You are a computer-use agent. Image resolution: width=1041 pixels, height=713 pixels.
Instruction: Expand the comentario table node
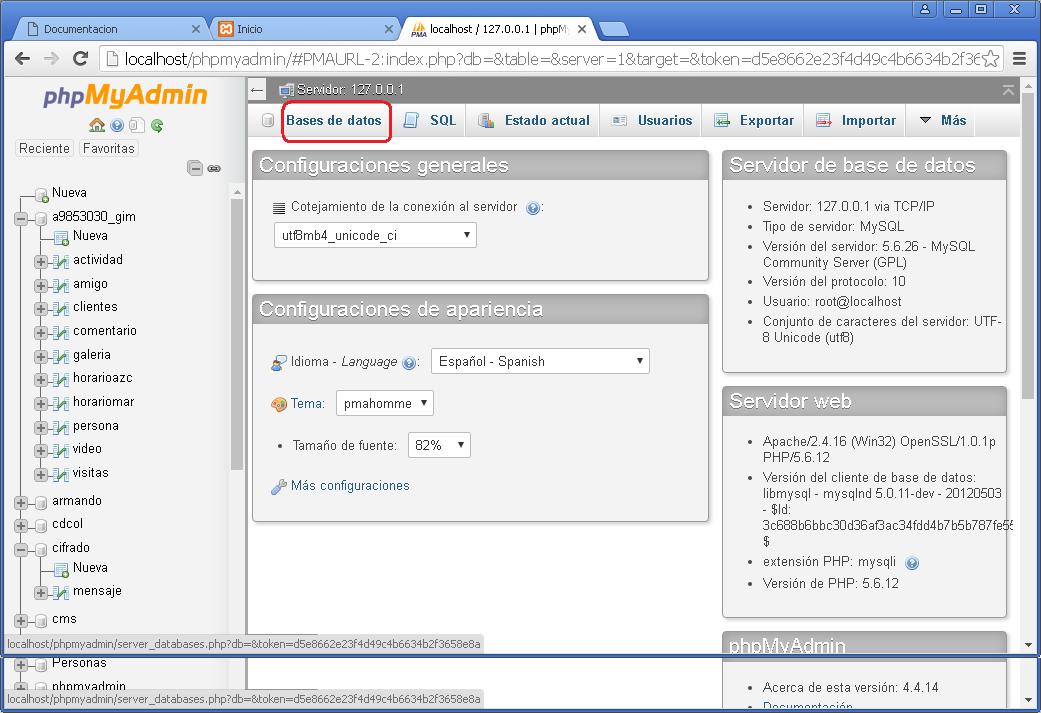[41, 333]
